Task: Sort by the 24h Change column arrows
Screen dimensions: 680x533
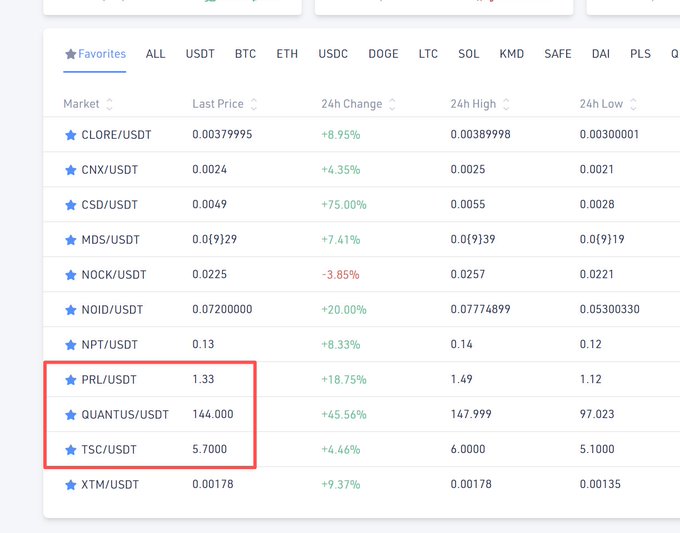Action: 392,104
